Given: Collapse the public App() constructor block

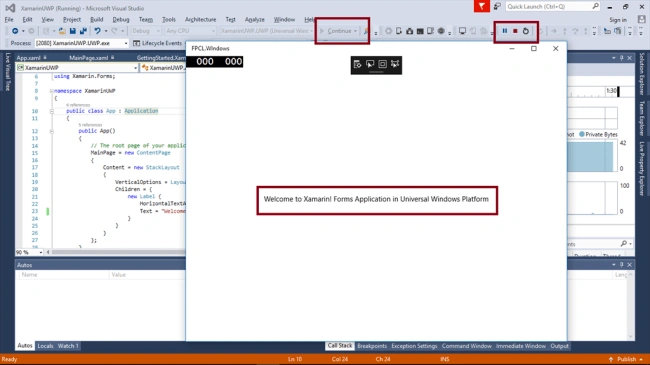Looking at the screenshot, I should [51, 131].
